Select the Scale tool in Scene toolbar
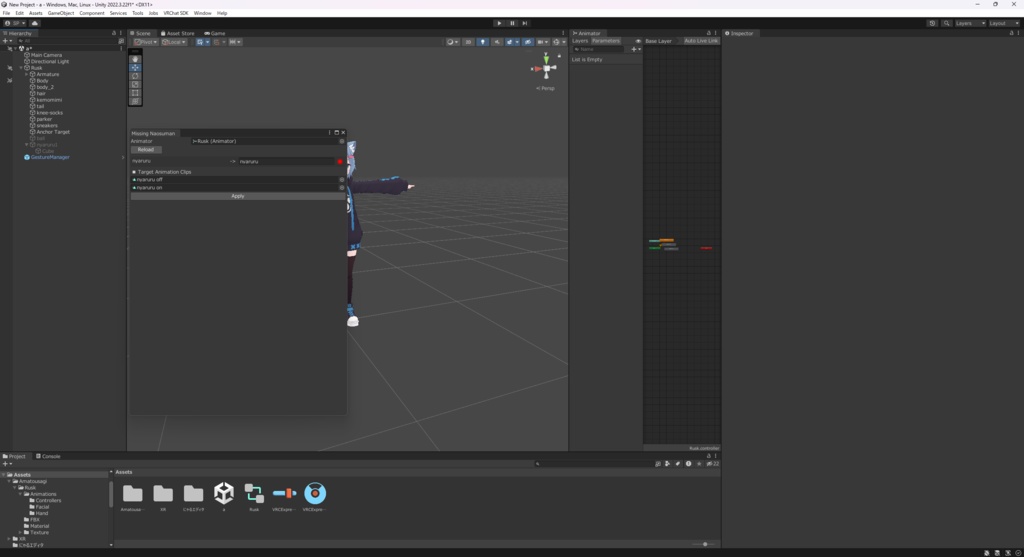The image size is (1024, 557). (135, 85)
